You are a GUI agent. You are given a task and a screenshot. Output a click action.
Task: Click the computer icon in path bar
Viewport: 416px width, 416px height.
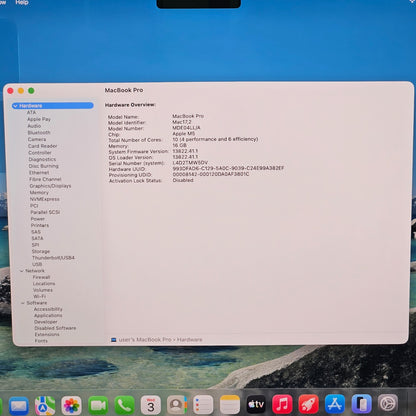[113, 340]
